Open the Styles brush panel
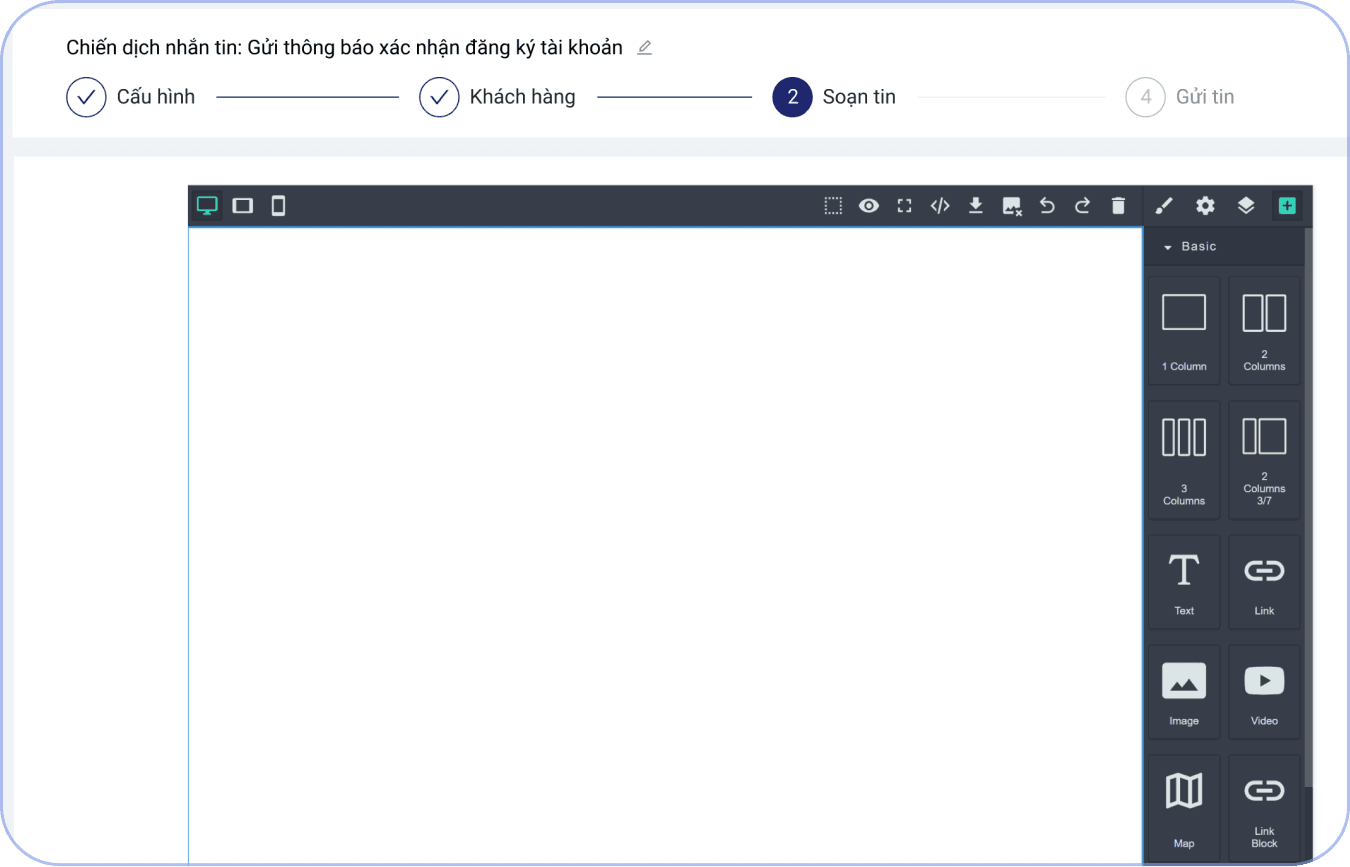The height and width of the screenshot is (867, 1350). [1164, 205]
